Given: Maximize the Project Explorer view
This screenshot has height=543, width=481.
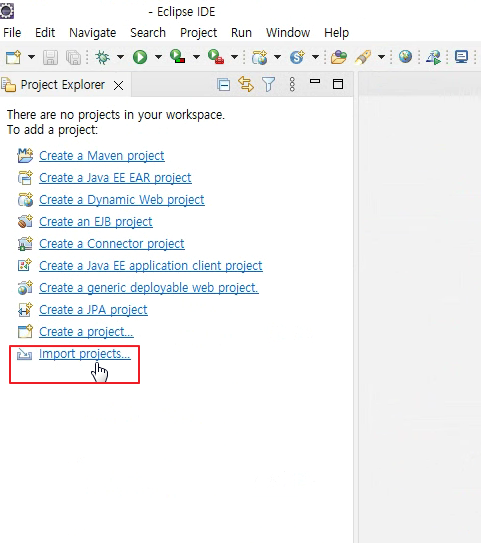Looking at the screenshot, I should [338, 84].
